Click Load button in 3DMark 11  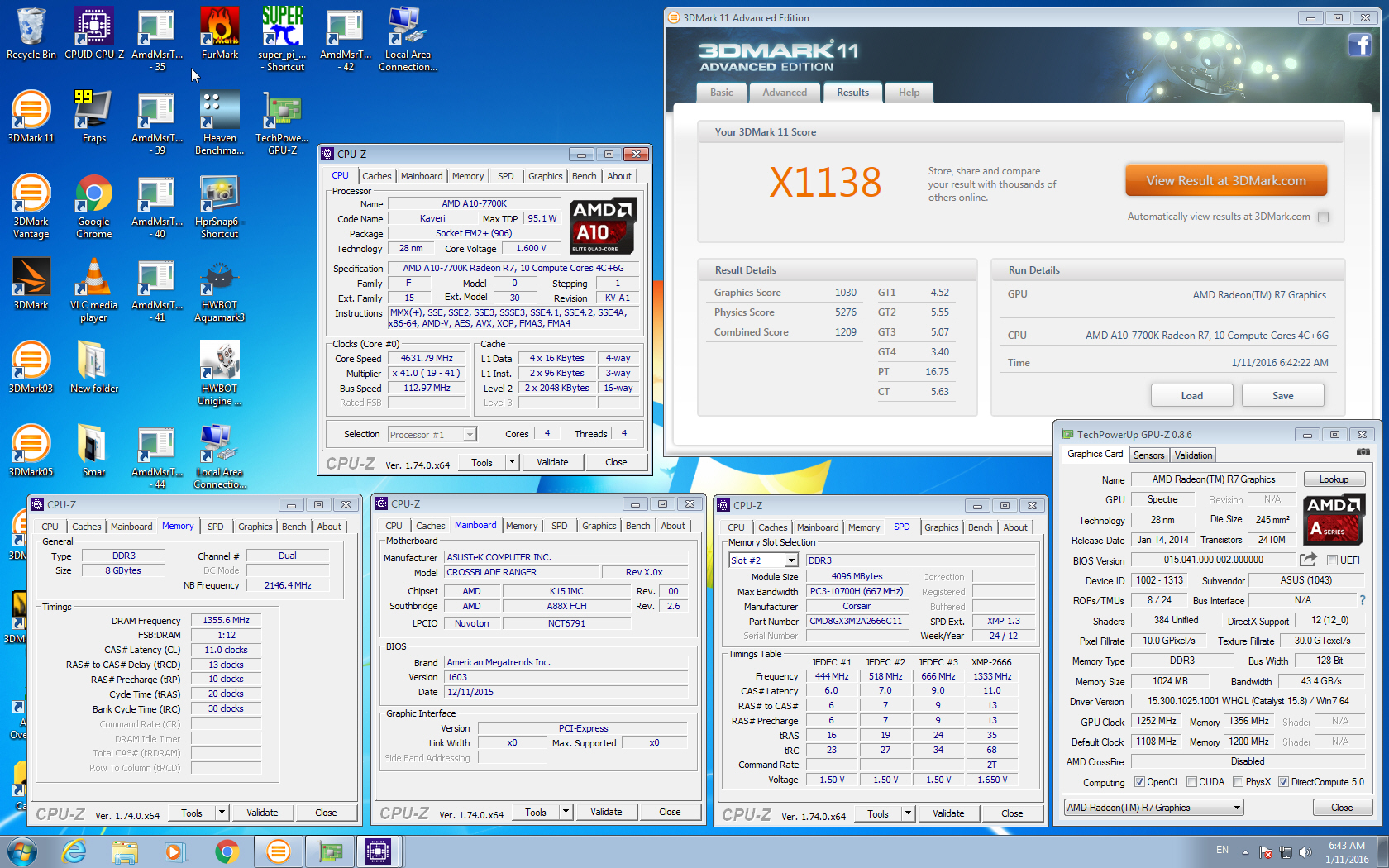[1191, 396]
